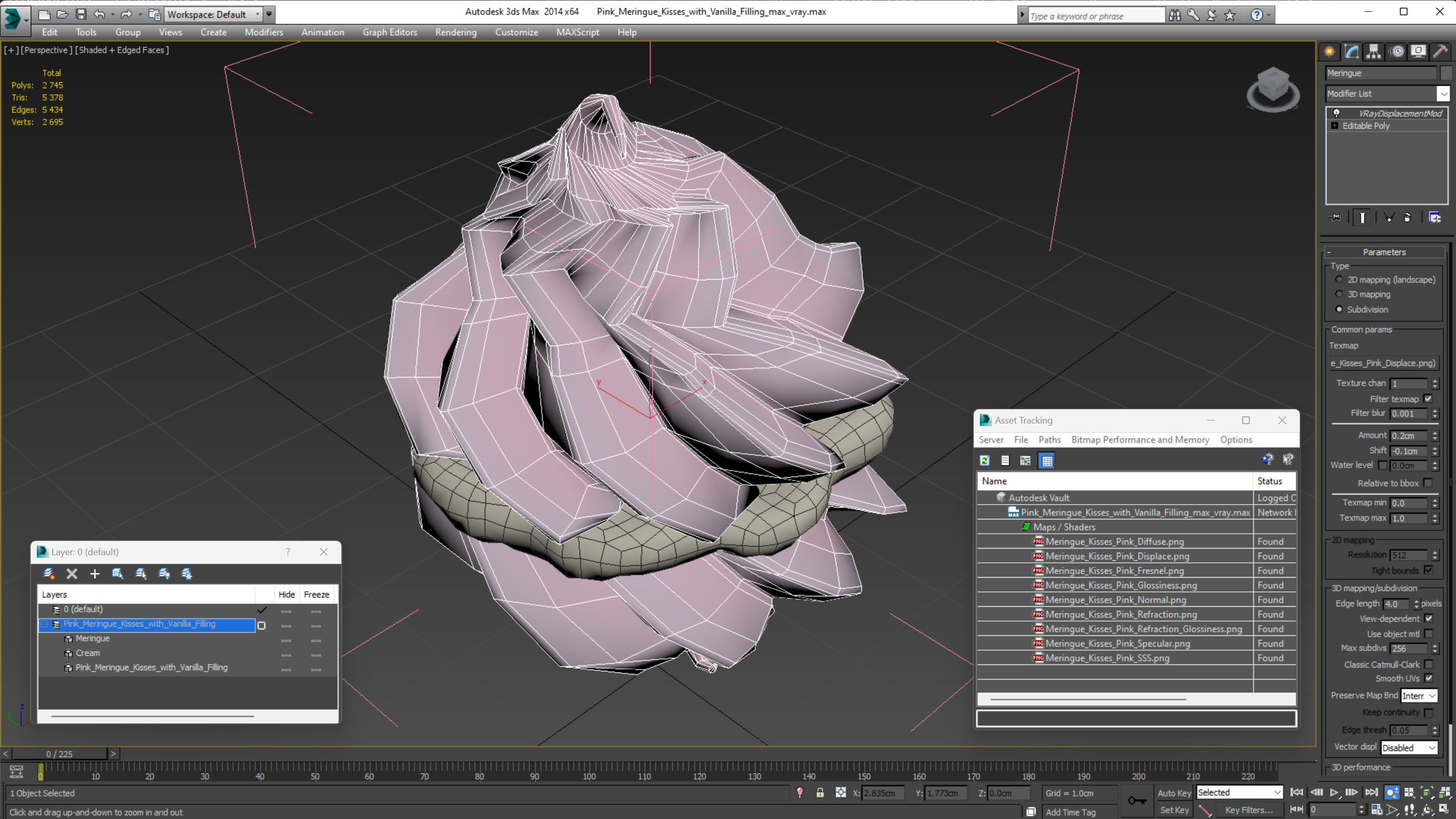The width and height of the screenshot is (1456, 819).
Task: Expand the Pink_Meringue_Kisses_with_Vanilla_Filling layer tree
Action: coord(44,623)
